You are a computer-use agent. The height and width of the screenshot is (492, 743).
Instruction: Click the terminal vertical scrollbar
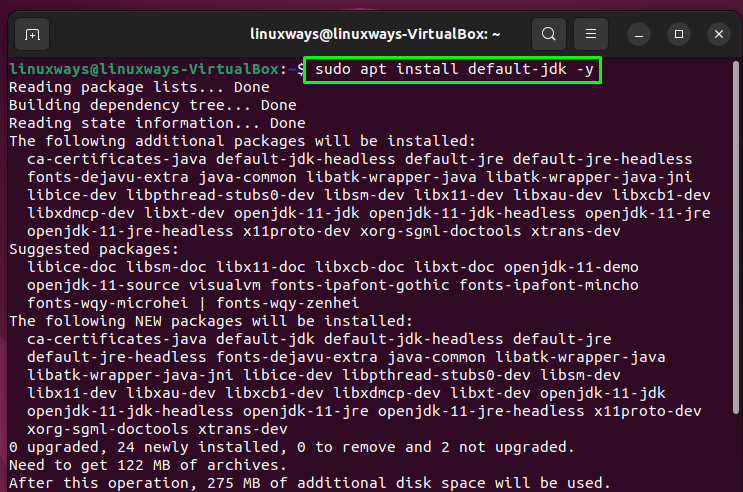click(x=735, y=237)
